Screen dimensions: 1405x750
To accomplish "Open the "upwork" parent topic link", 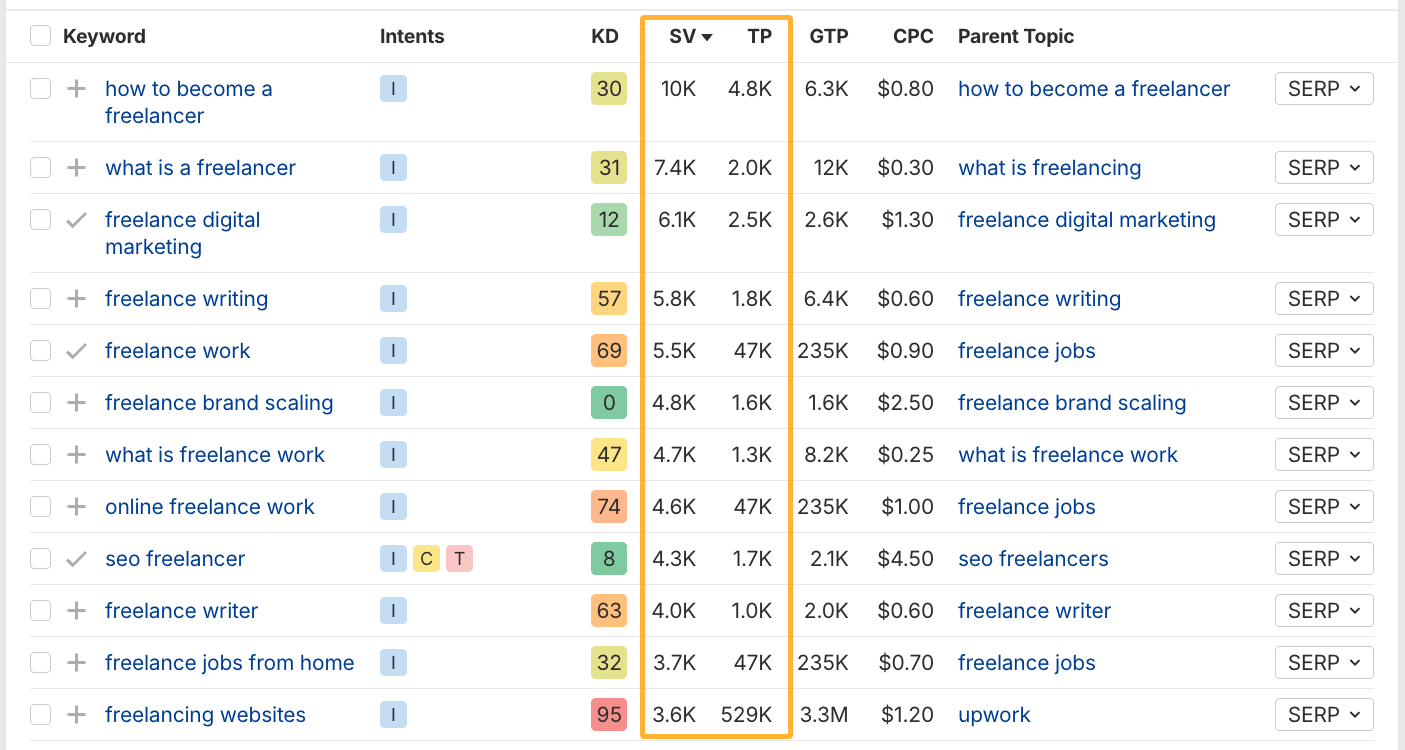I will (x=994, y=714).
